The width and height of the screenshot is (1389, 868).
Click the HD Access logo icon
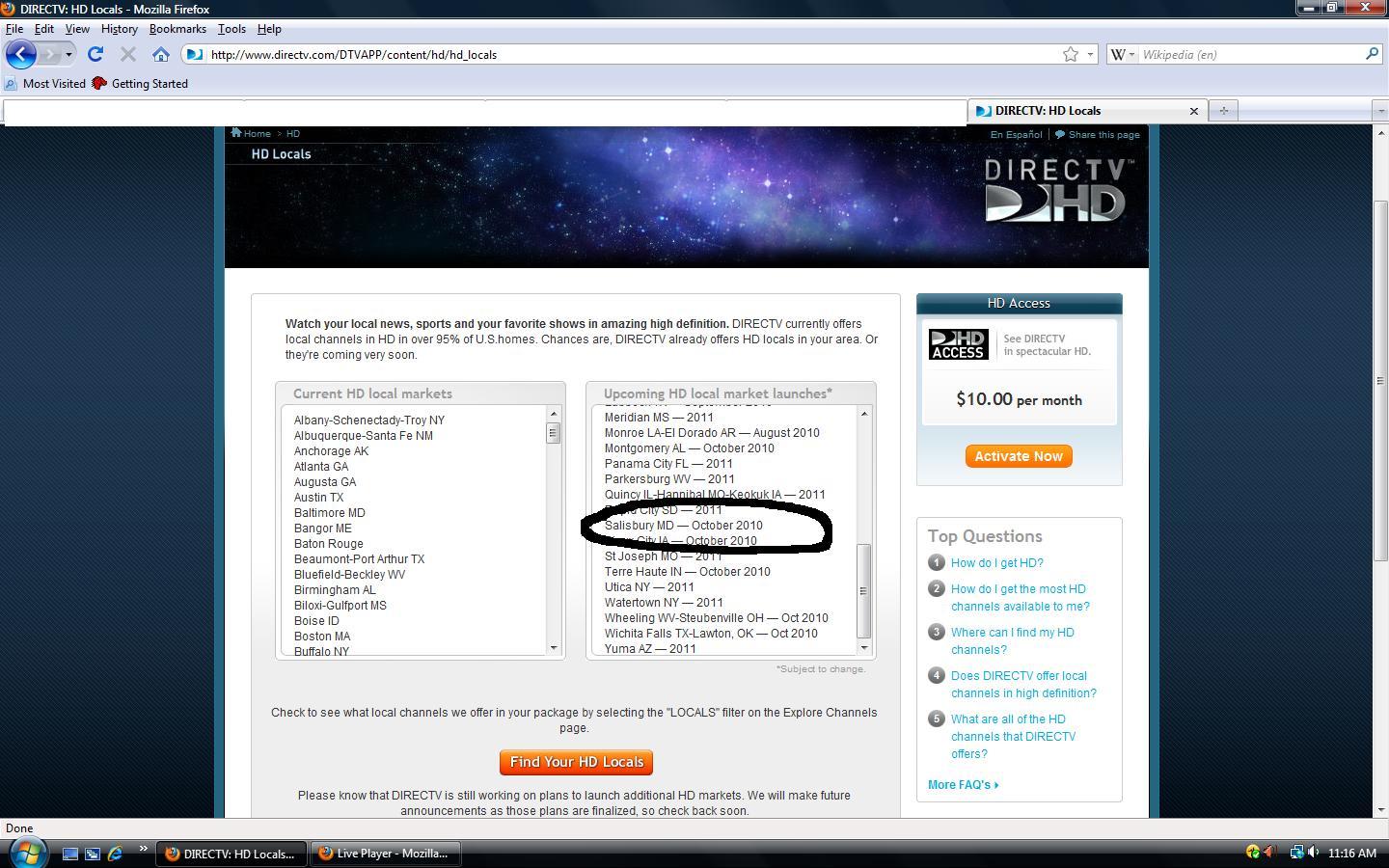[958, 344]
